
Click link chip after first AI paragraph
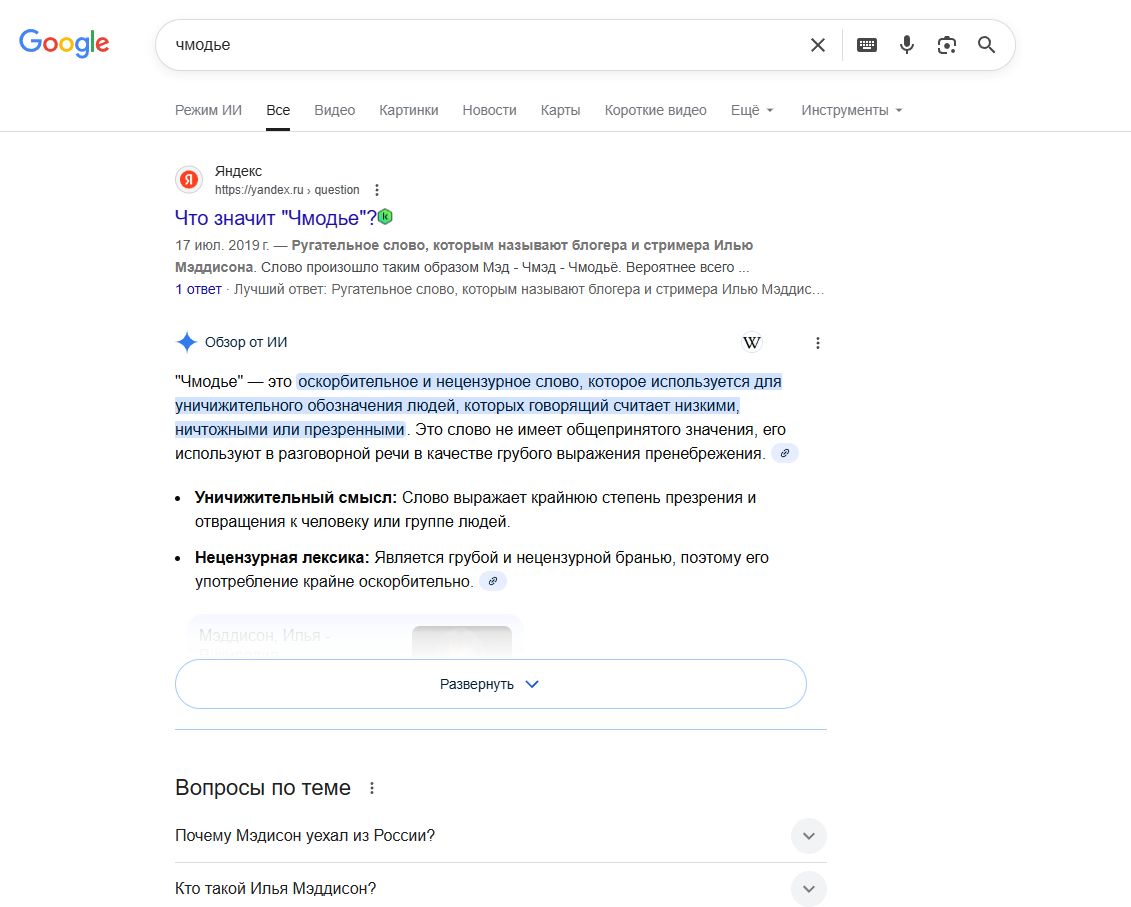click(785, 453)
